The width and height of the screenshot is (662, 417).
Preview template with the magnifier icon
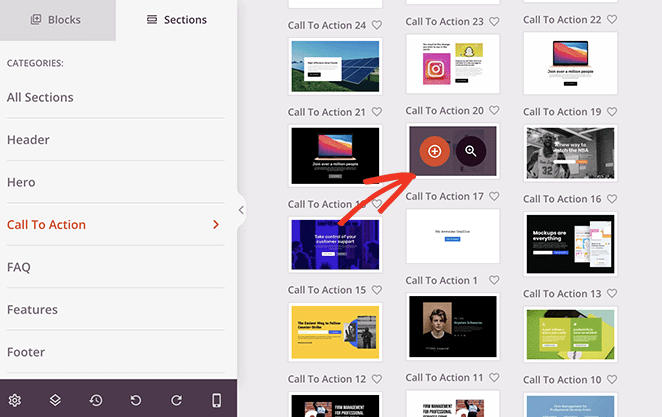click(x=471, y=151)
